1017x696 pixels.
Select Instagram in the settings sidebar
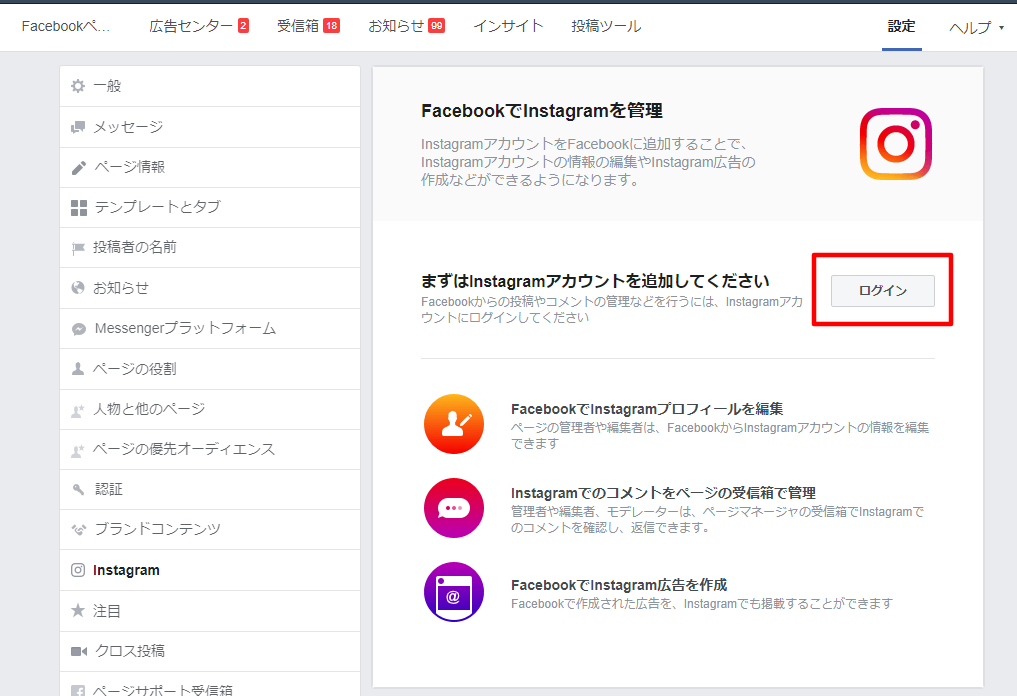210,570
